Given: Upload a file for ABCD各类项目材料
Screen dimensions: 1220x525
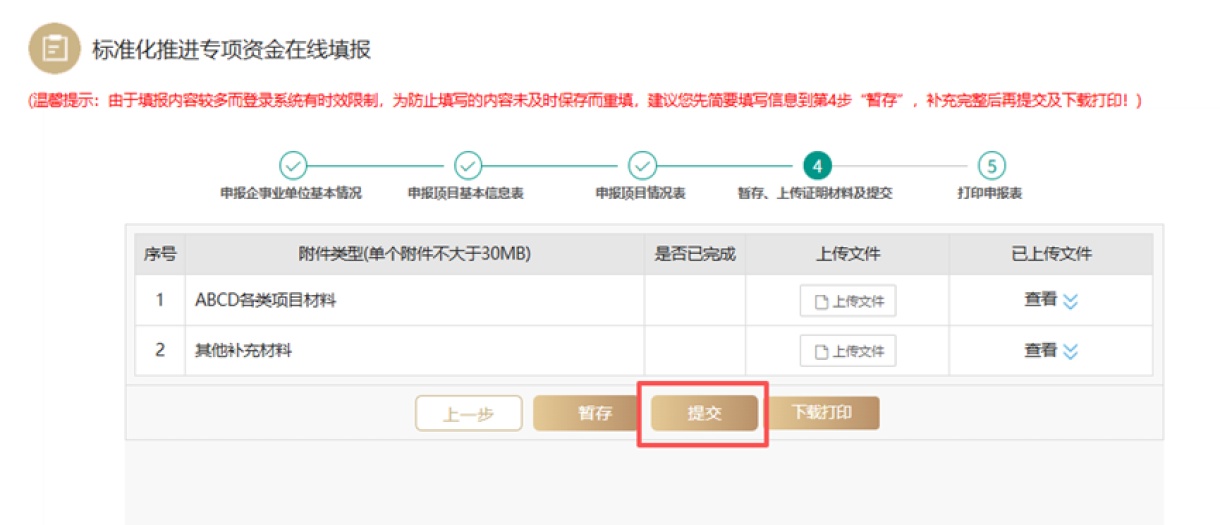Looking at the screenshot, I should (848, 301).
